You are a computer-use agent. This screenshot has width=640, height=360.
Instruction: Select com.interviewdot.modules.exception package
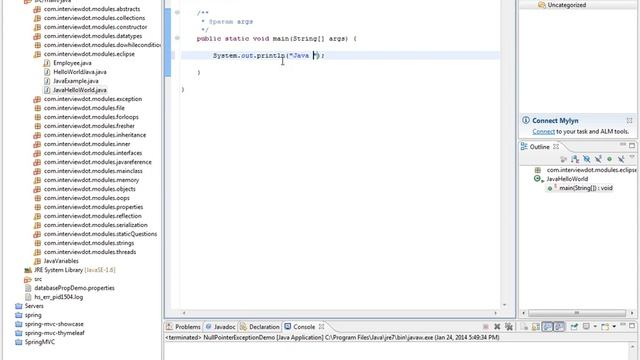93,99
